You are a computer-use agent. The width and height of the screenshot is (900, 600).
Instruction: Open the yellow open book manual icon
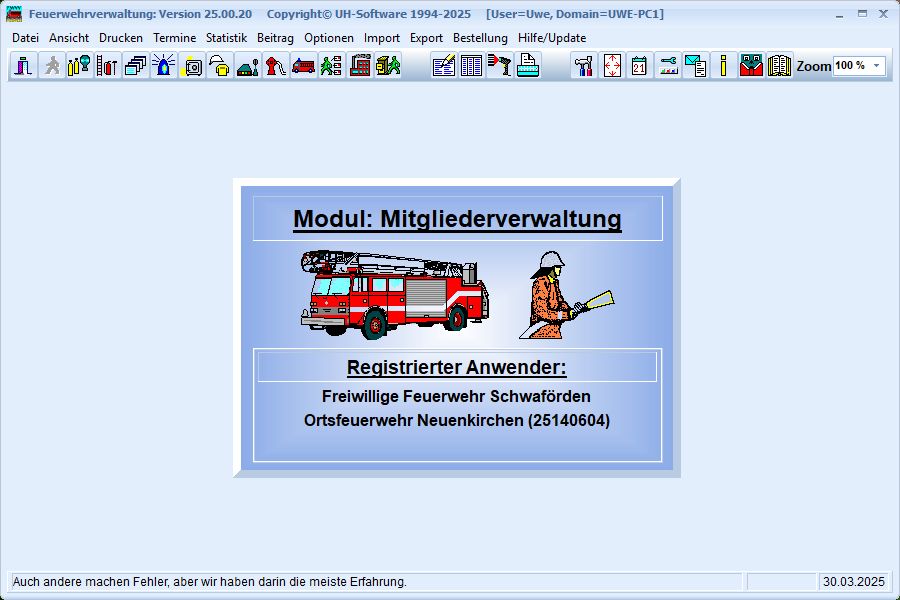coord(779,65)
